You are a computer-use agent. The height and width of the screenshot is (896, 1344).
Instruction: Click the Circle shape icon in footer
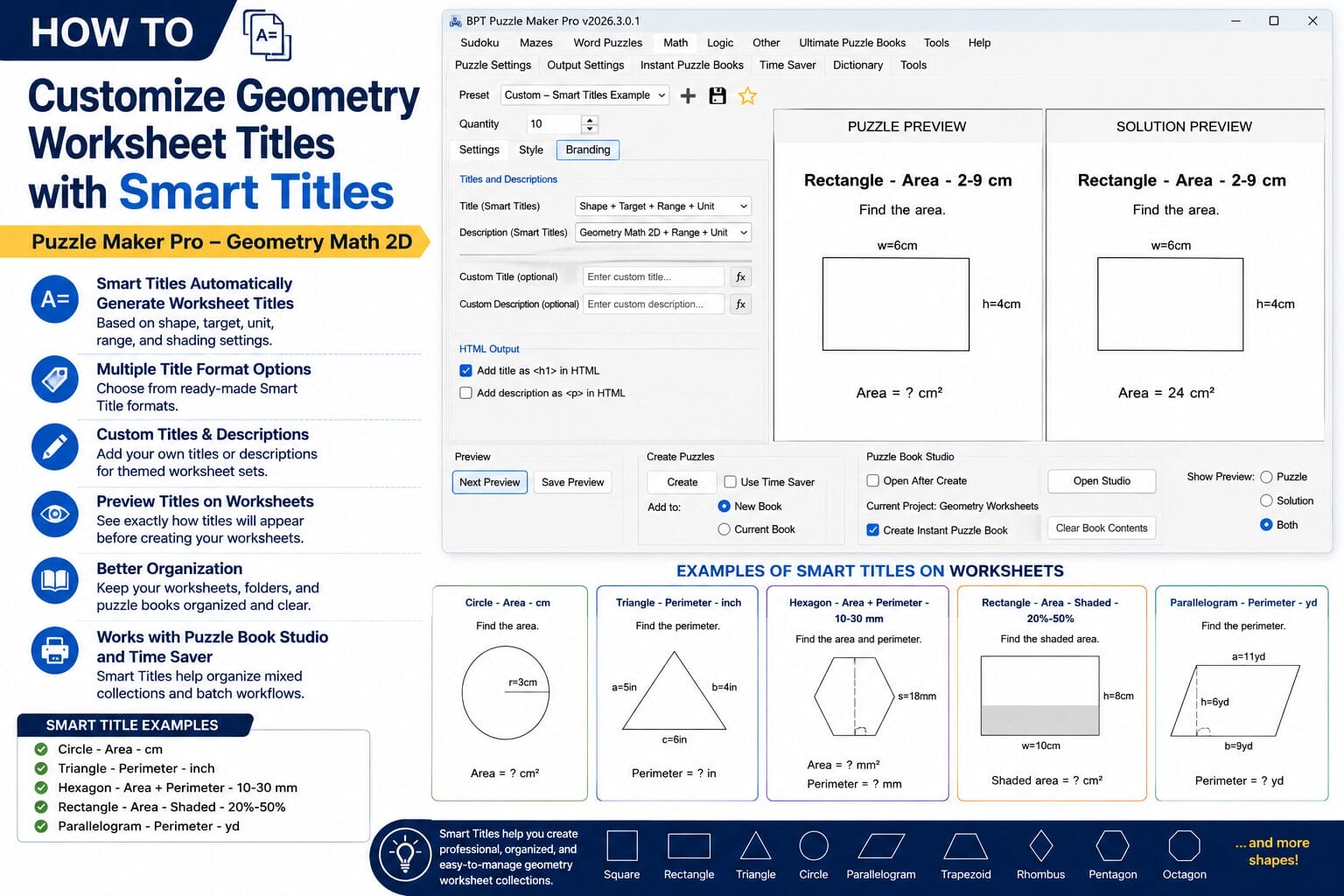click(814, 846)
